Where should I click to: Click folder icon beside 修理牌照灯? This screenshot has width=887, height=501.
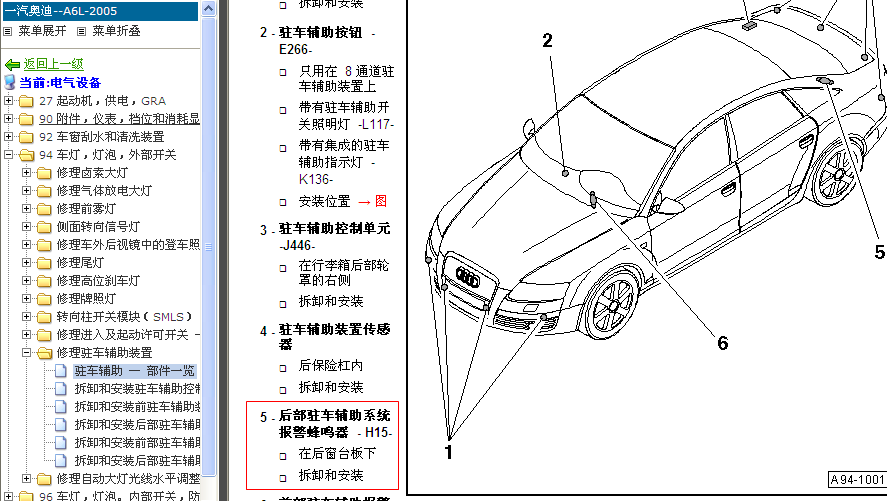tap(44, 299)
